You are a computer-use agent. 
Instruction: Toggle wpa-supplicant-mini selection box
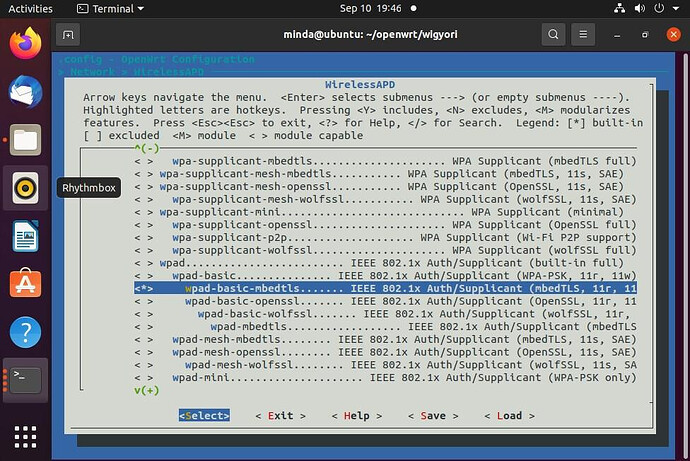coord(144,212)
